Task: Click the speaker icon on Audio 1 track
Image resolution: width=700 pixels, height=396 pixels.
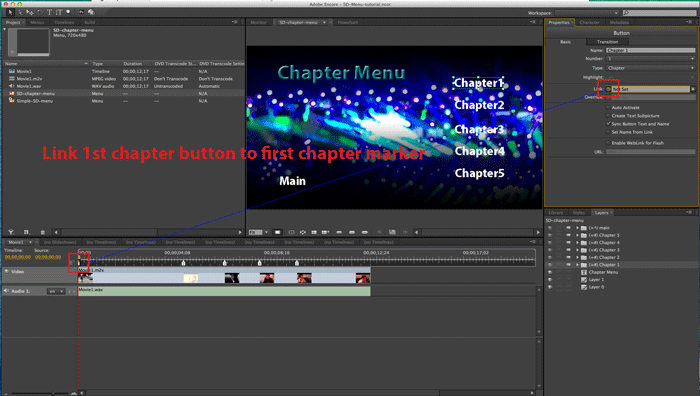Action: [x=6, y=291]
